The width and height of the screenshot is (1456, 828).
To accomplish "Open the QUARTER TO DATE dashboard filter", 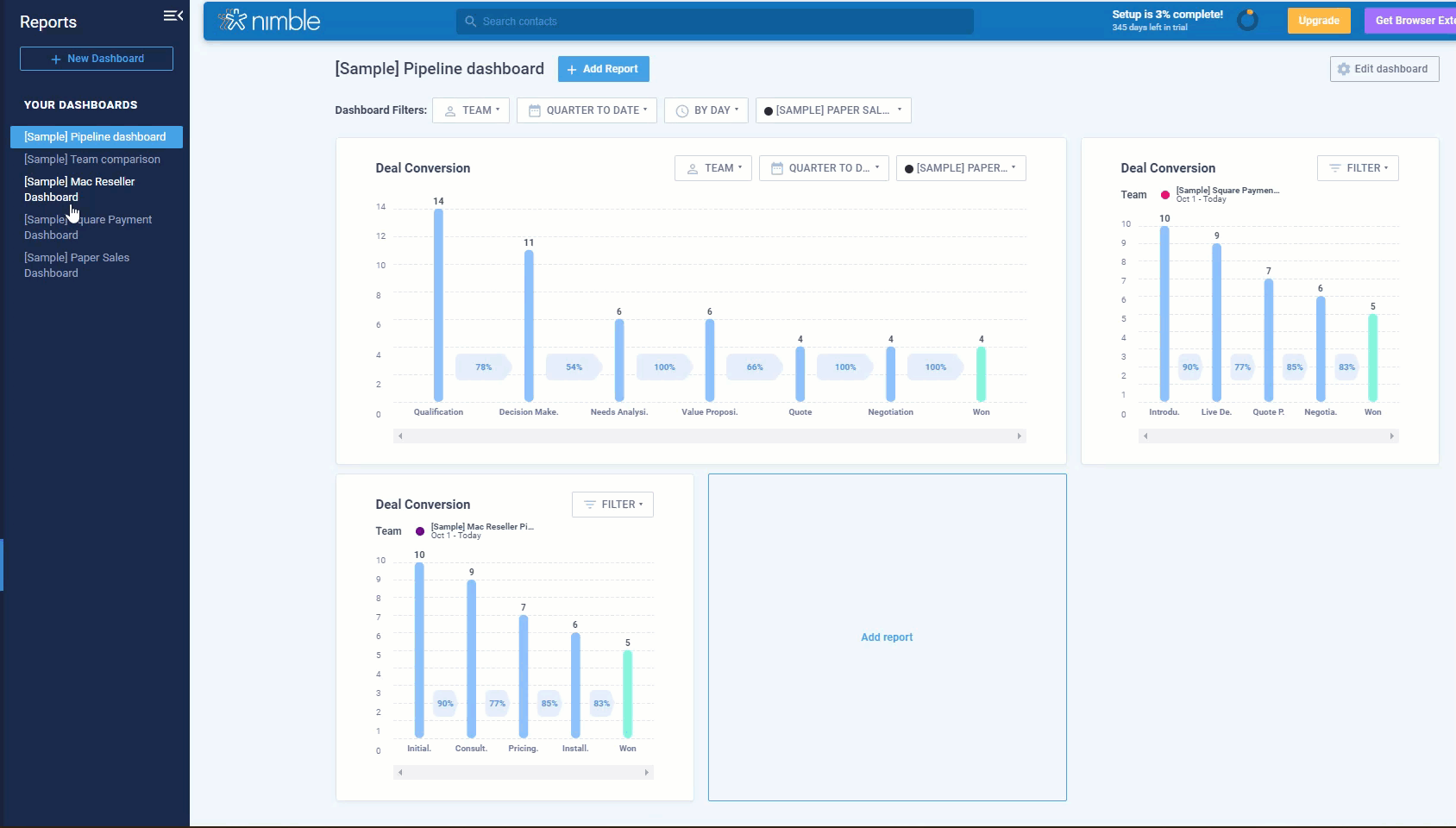I will coord(587,110).
